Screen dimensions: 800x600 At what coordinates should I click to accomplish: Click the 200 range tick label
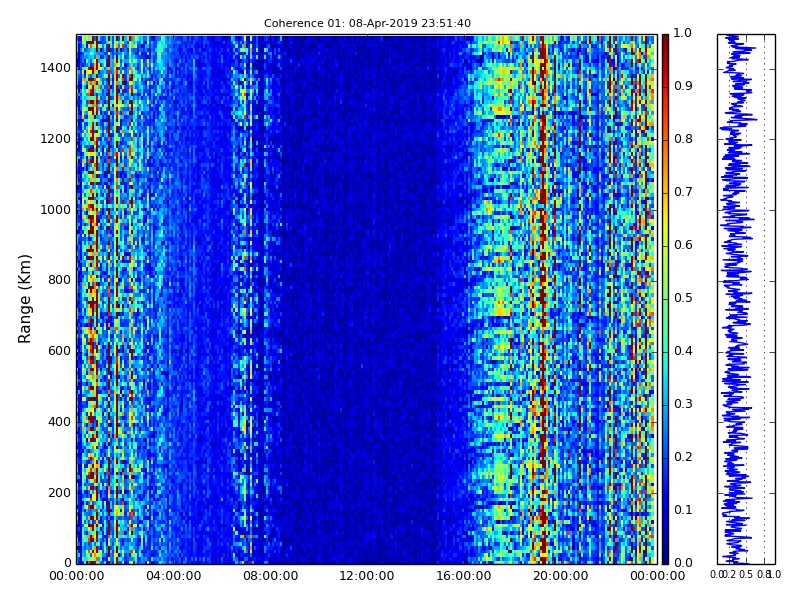[59, 493]
